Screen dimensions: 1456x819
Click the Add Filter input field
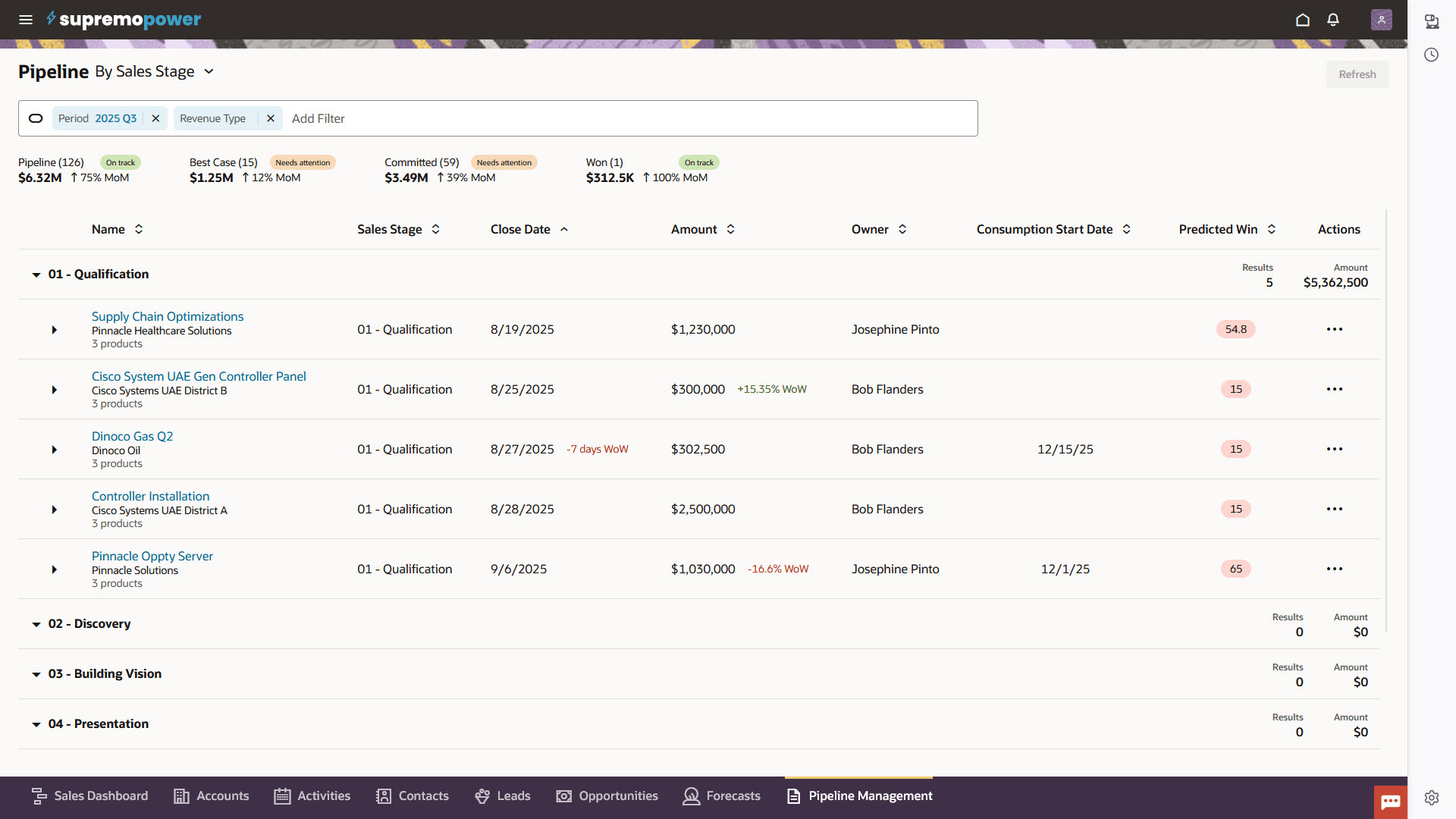(x=318, y=118)
